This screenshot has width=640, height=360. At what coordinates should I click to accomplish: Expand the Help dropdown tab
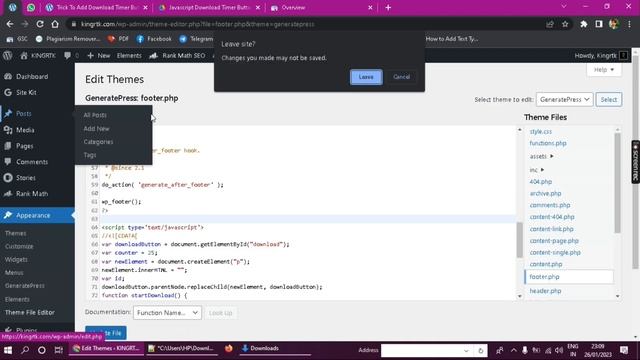[x=604, y=70]
